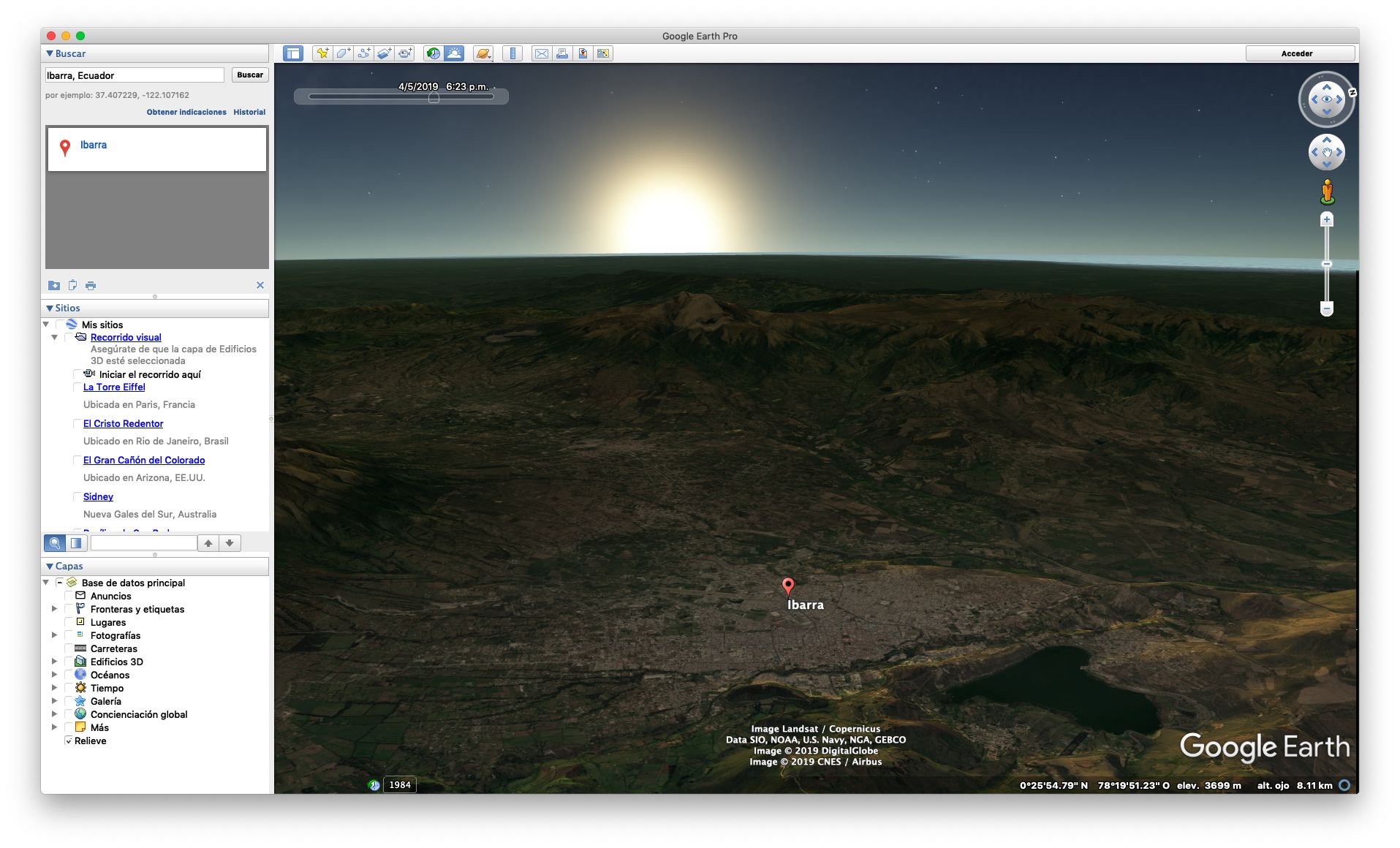
Task: Expand the Fotografías layer
Action: point(54,635)
